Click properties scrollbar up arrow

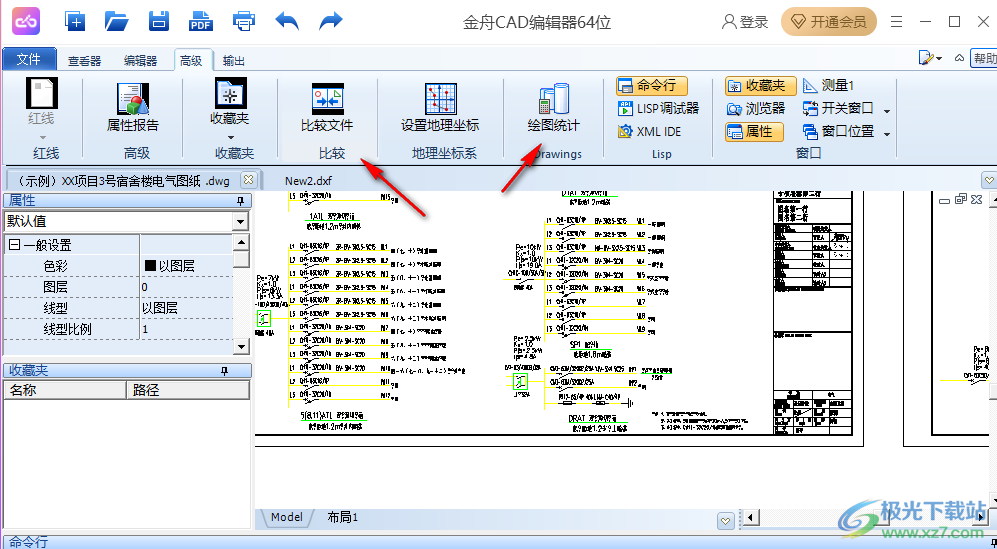tap(241, 242)
